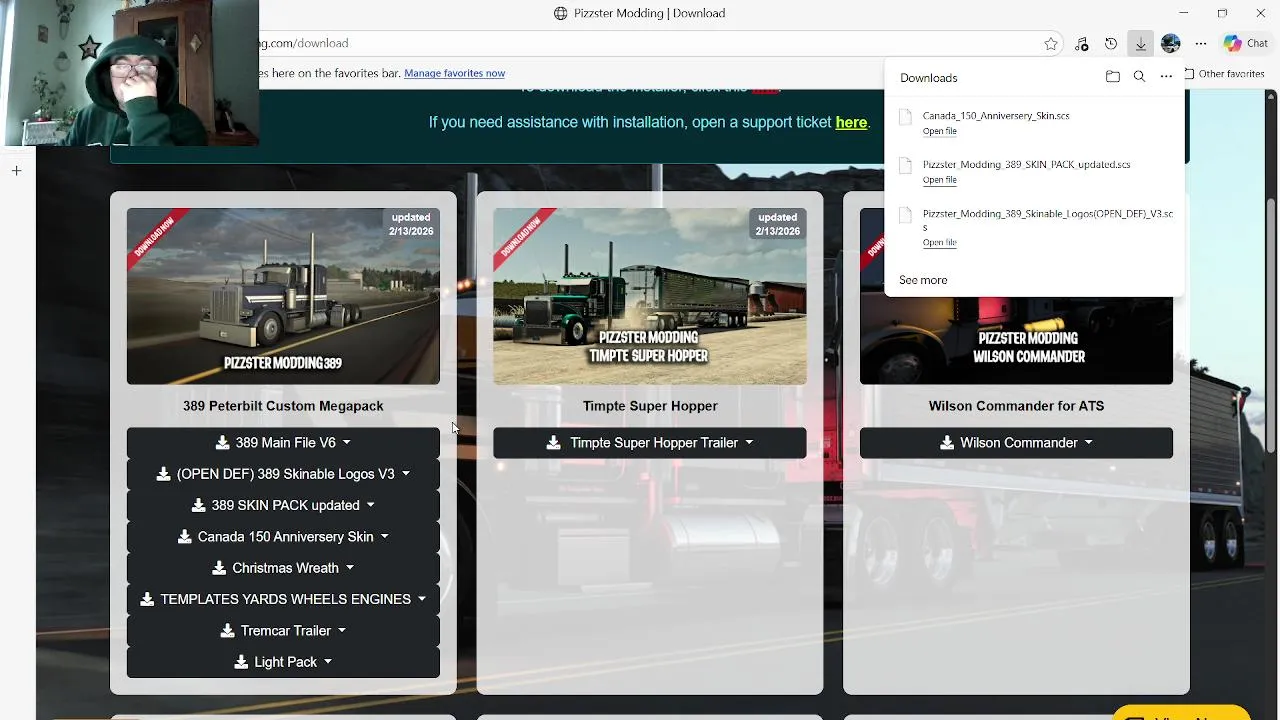Click Manage favorites now link

pyautogui.click(x=454, y=73)
